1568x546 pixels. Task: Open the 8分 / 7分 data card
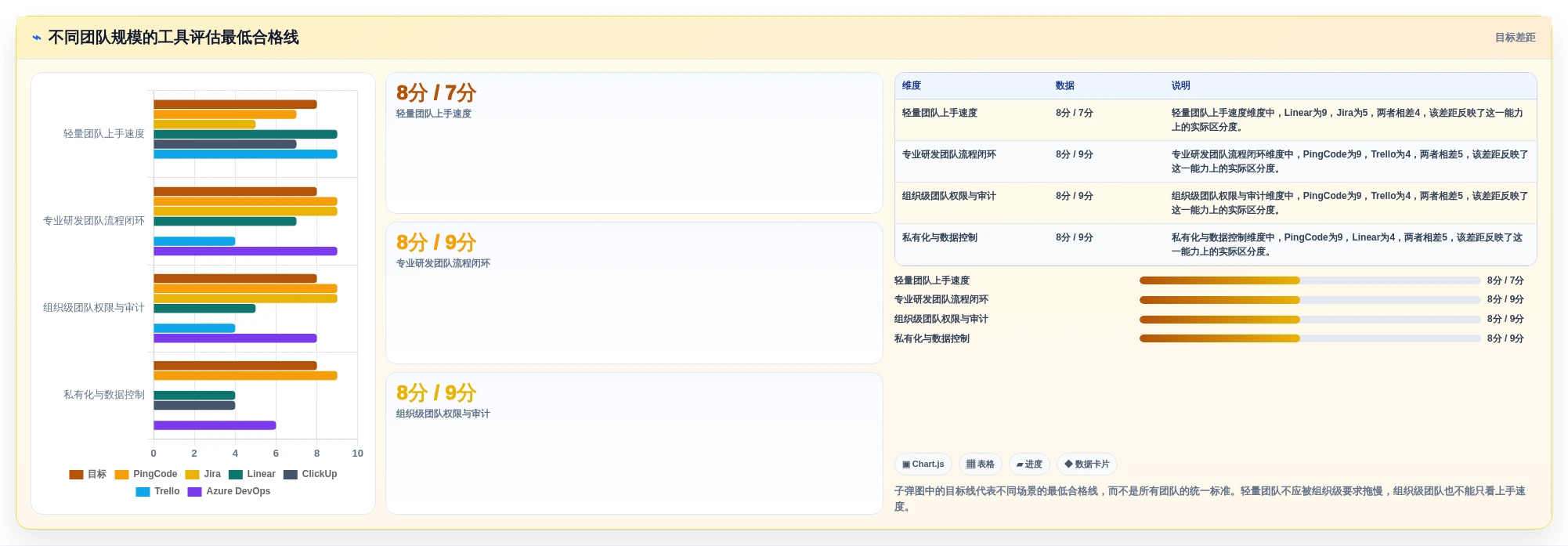[x=634, y=143]
